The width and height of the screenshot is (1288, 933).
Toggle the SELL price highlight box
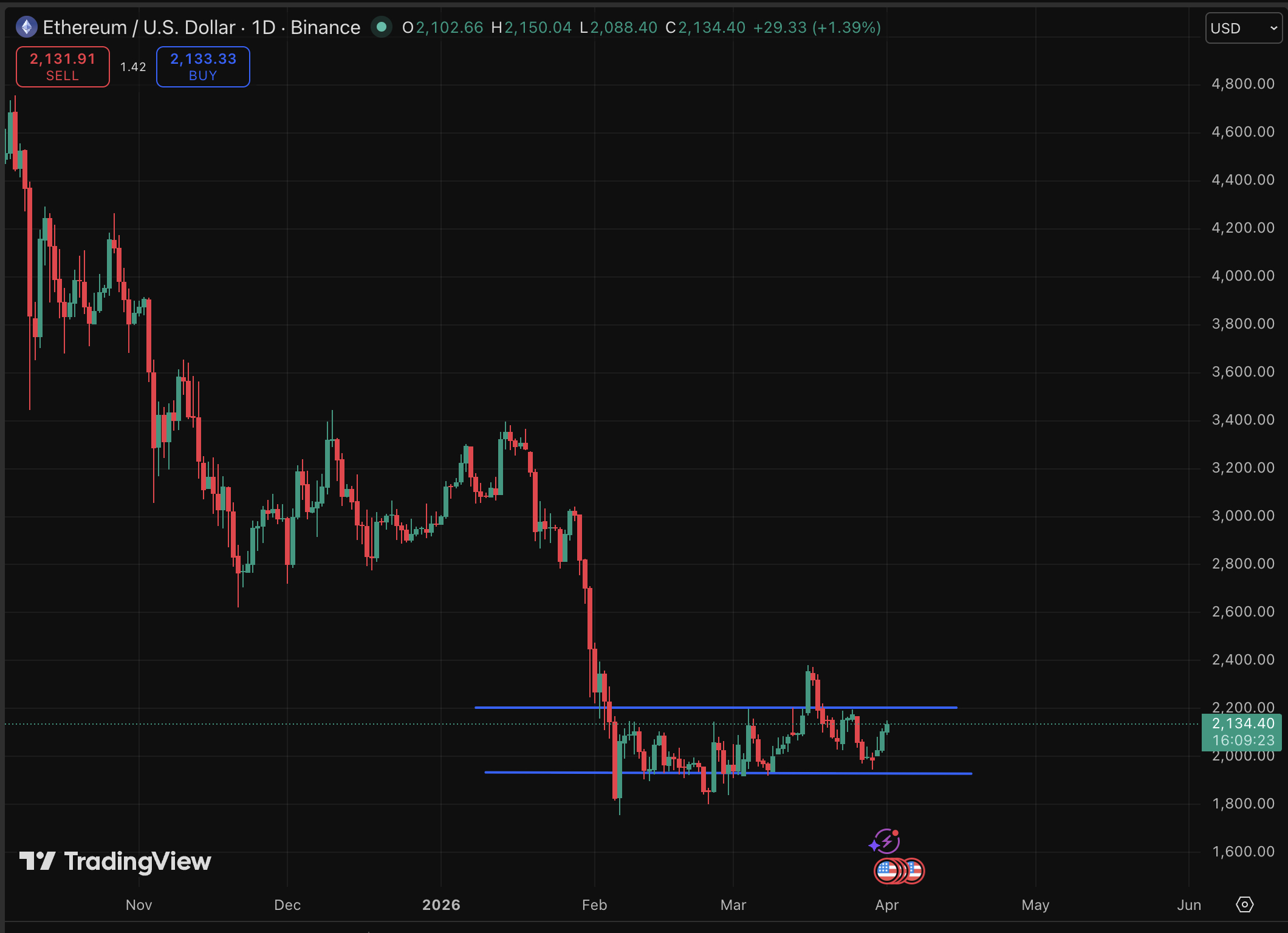(x=62, y=67)
